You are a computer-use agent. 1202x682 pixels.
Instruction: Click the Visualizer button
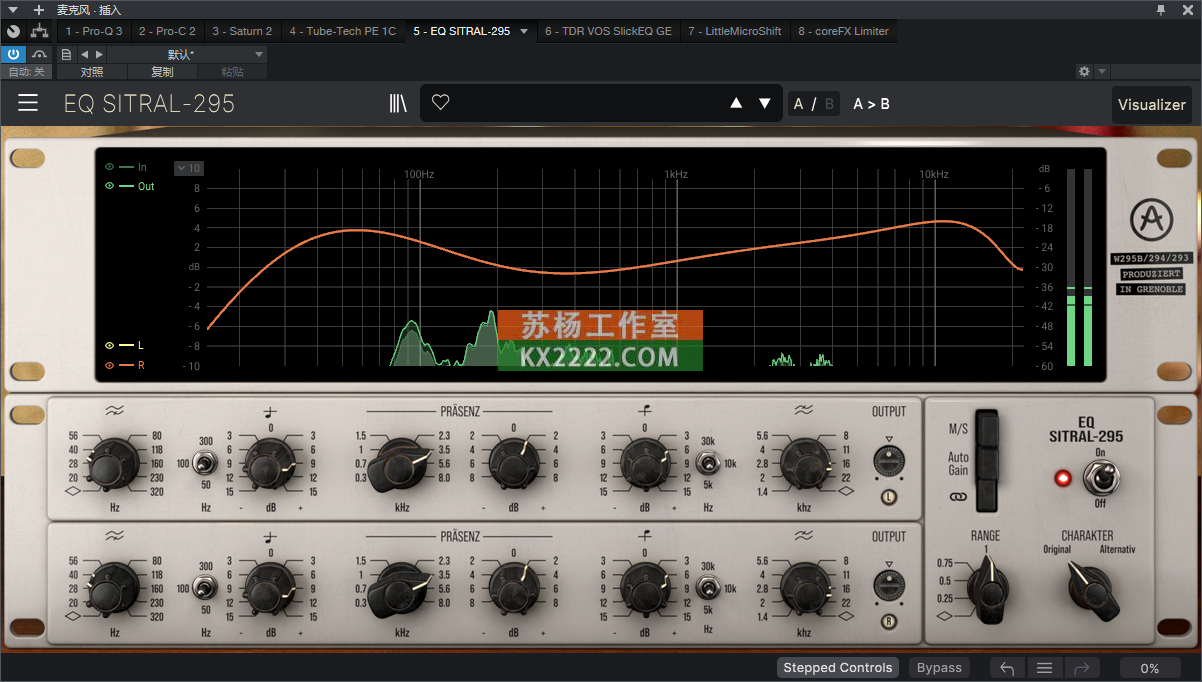[x=1151, y=104]
